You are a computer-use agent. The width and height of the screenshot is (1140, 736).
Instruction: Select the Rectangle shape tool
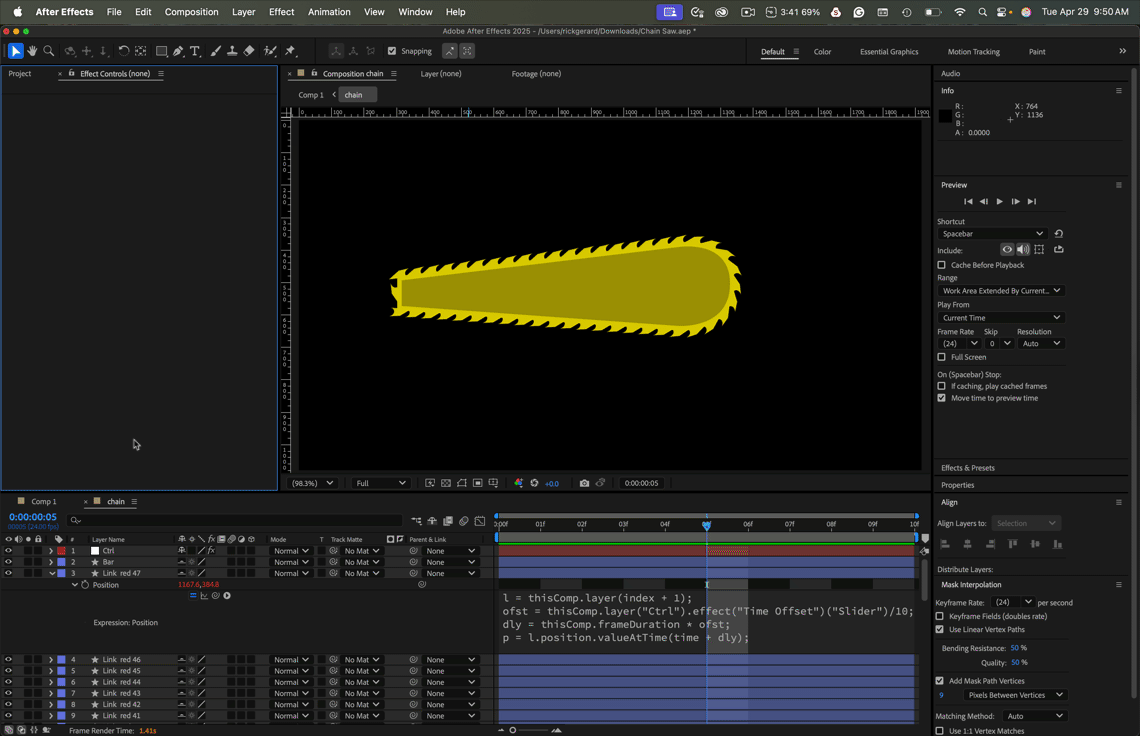[x=161, y=50]
